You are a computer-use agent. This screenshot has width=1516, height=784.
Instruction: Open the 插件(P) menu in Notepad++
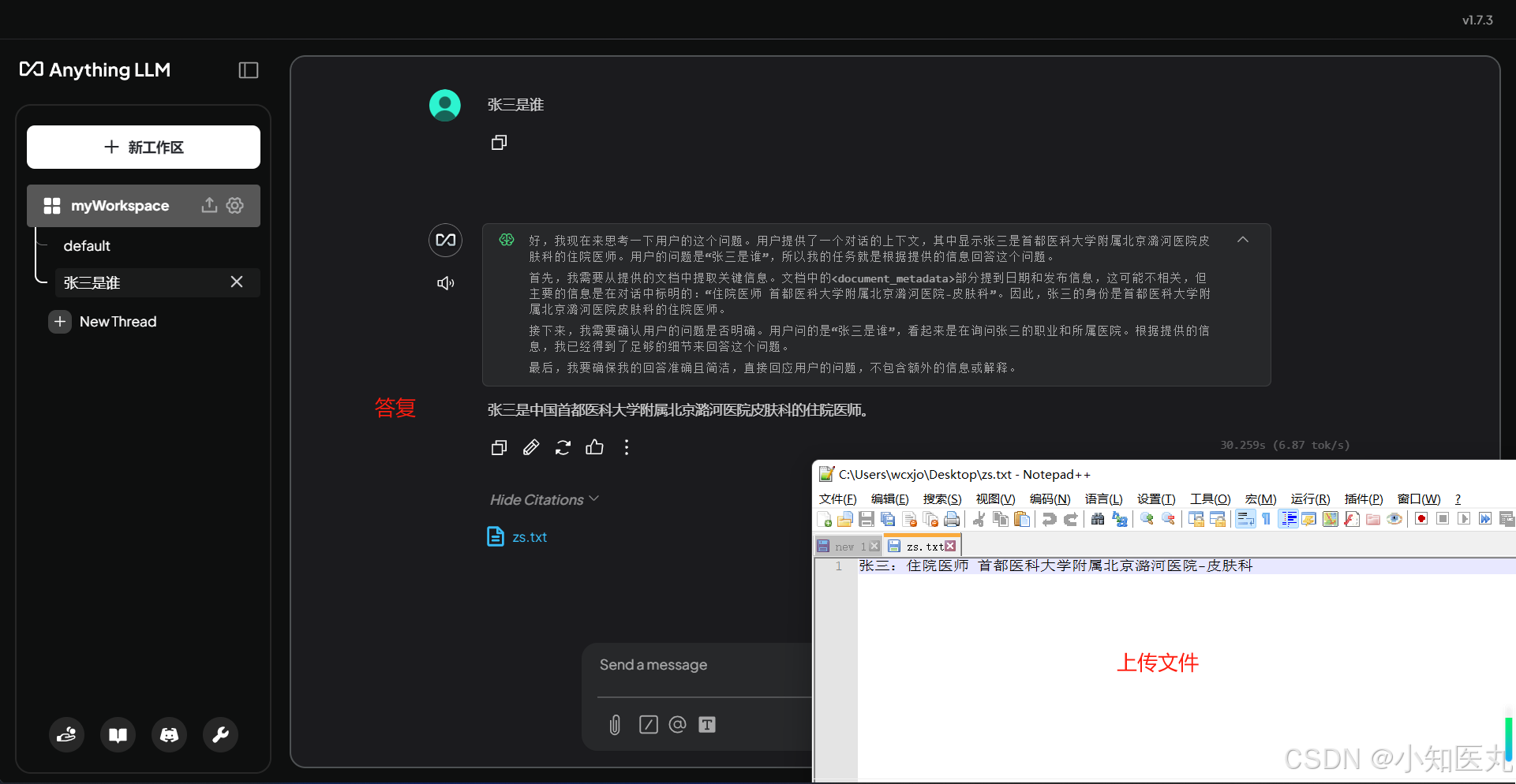coord(1363,498)
